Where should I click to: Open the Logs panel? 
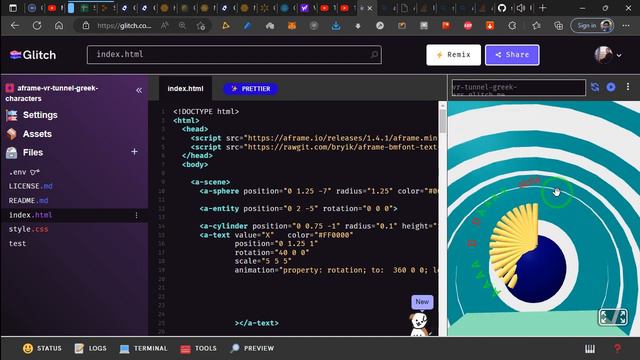(91, 348)
